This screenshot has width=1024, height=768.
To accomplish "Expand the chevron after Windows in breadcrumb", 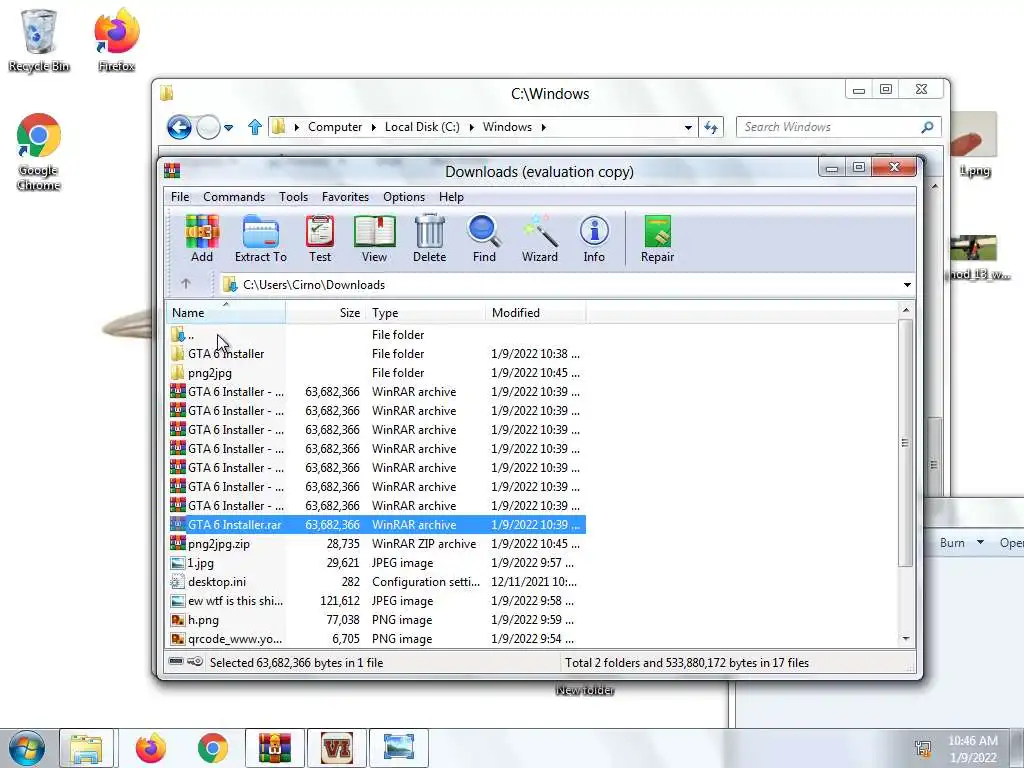I will 543,127.
